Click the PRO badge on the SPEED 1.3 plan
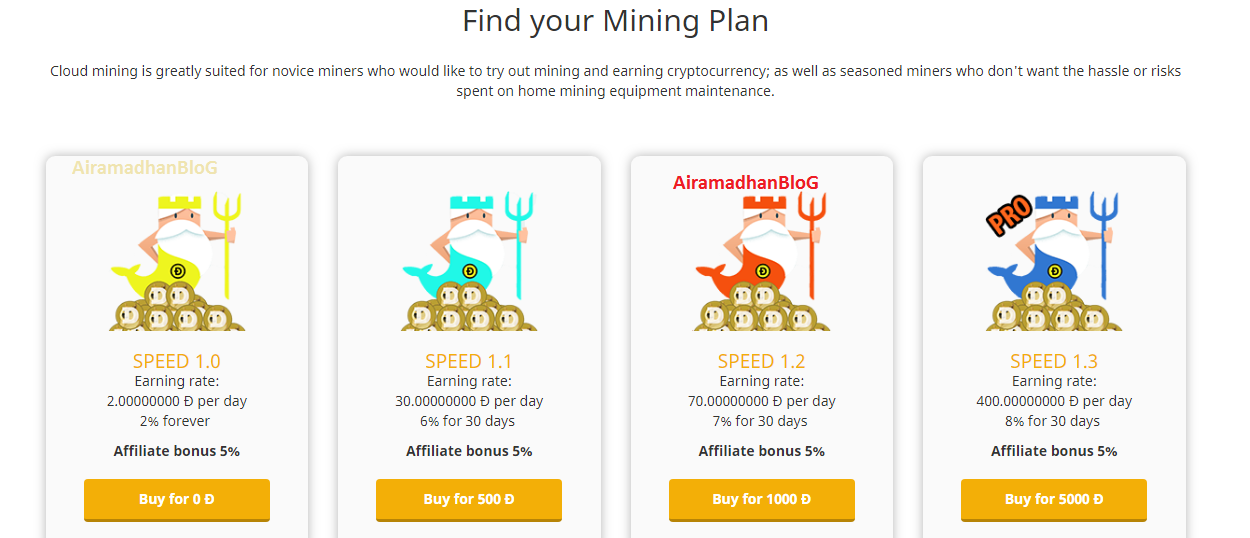Viewport: 1250px width, 538px height. [1009, 215]
